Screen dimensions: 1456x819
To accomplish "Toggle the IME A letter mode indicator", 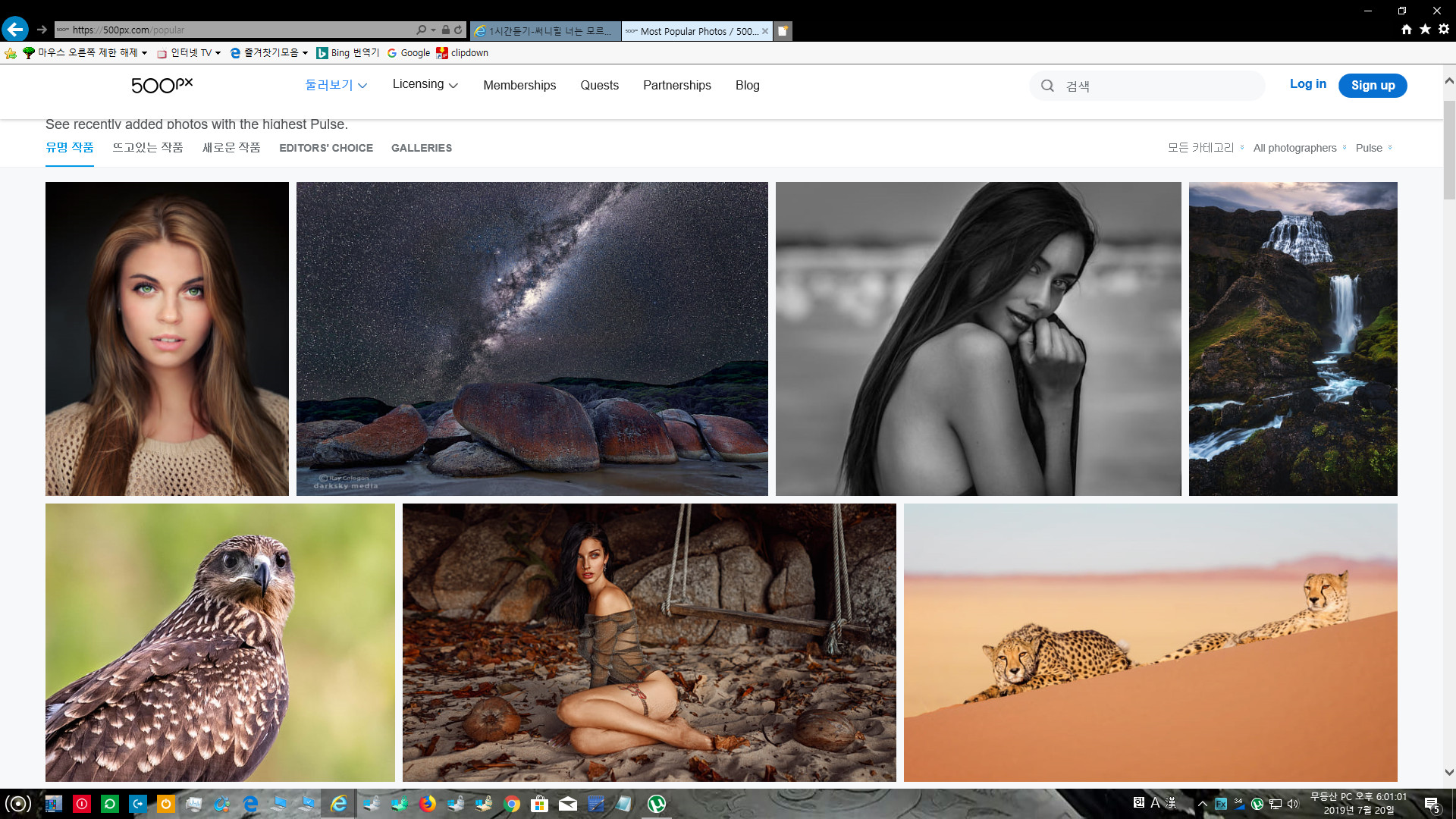I will tap(1155, 802).
